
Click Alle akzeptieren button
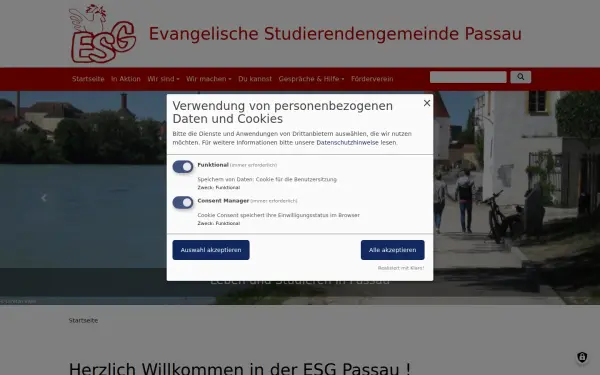pos(393,250)
